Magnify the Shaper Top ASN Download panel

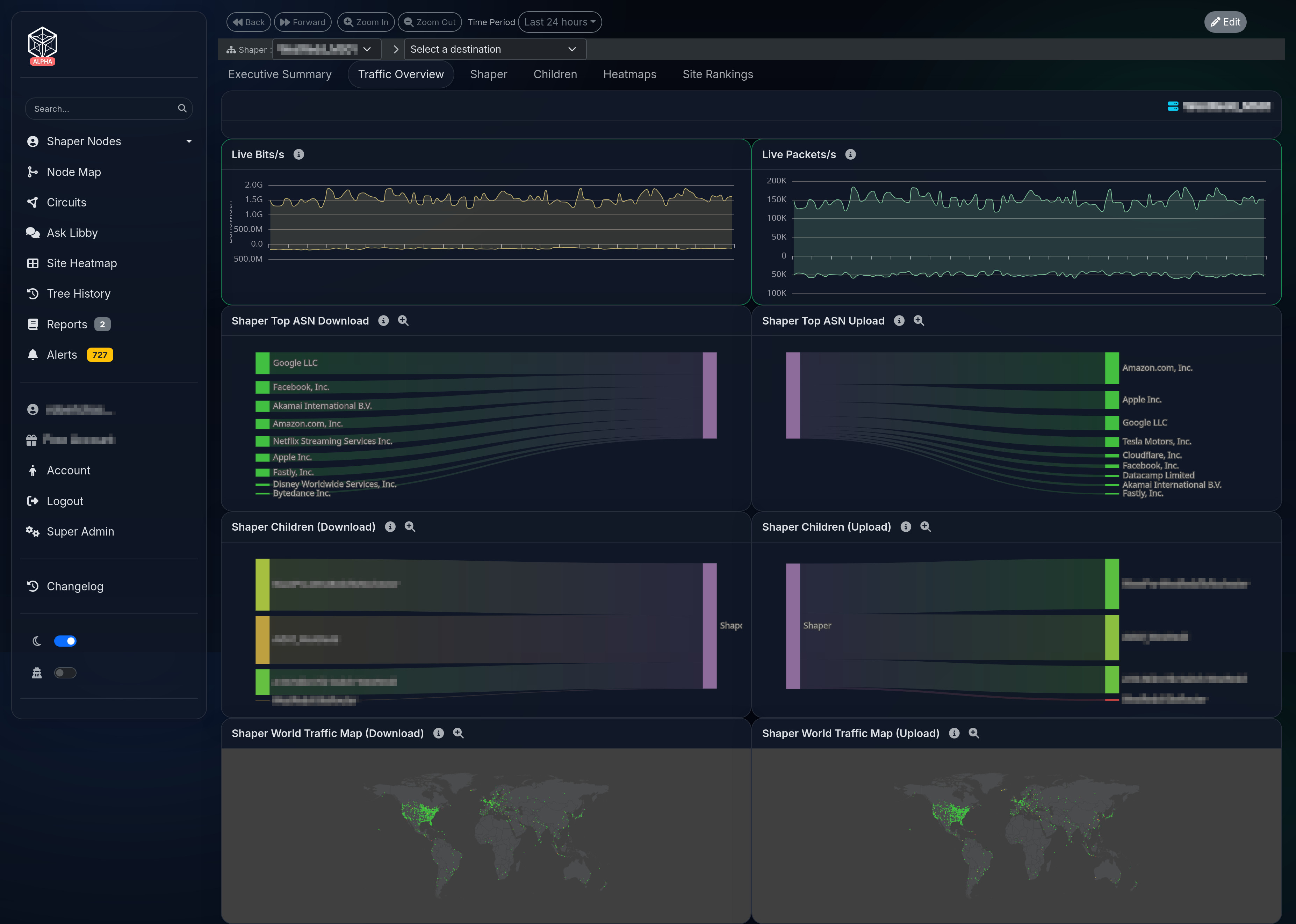(403, 321)
